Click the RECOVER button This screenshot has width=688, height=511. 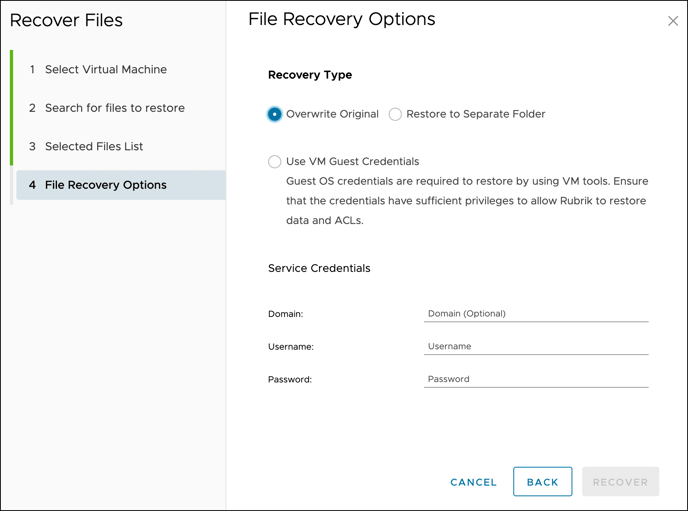620,482
